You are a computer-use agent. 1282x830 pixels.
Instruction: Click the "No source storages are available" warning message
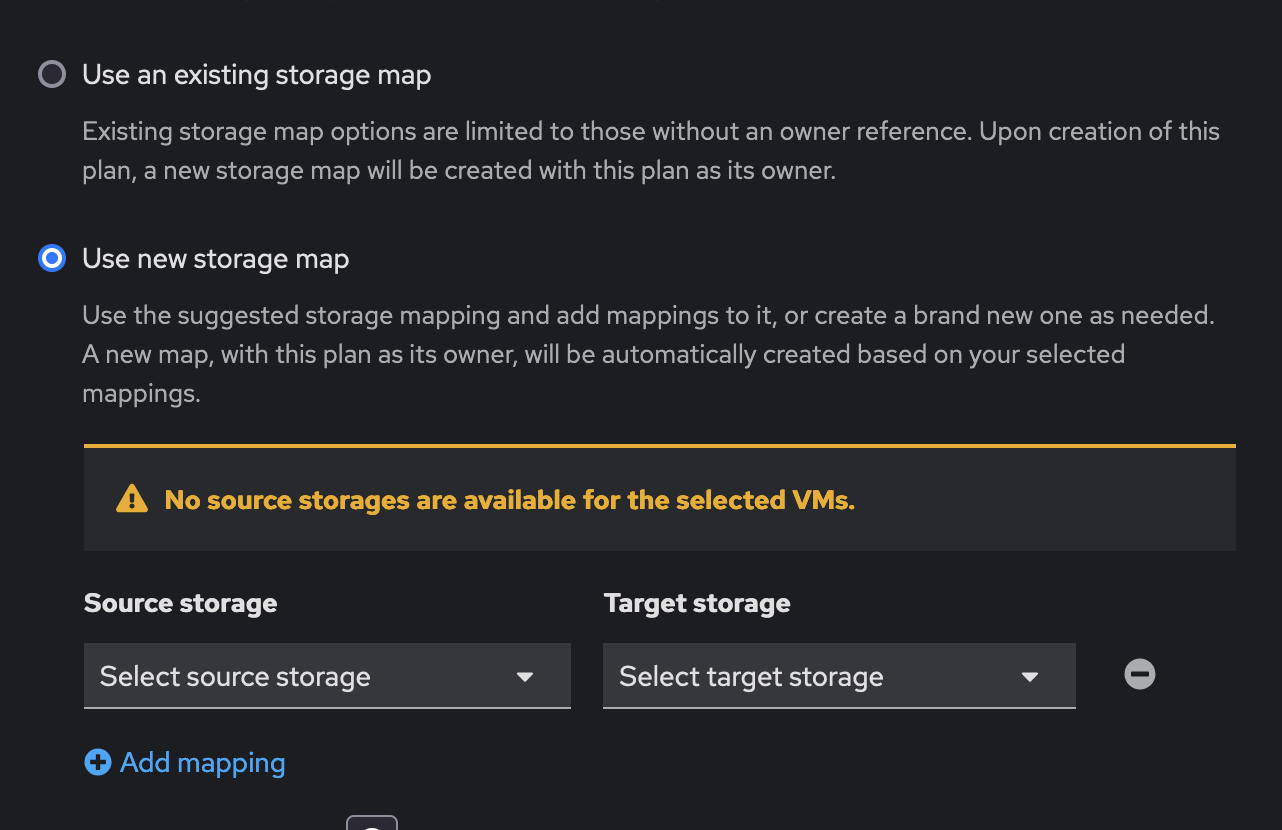pos(509,500)
